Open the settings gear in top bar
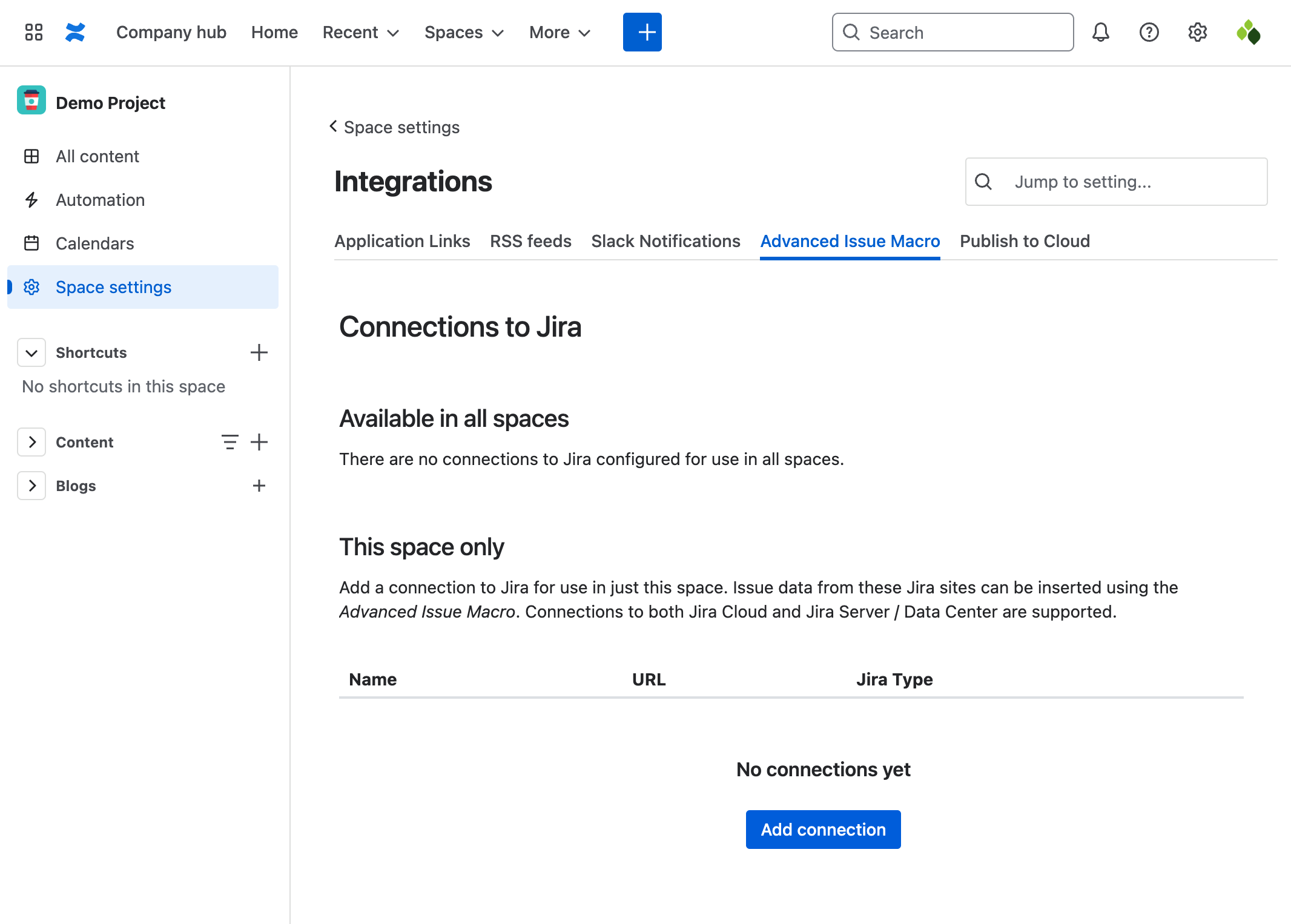 point(1197,32)
